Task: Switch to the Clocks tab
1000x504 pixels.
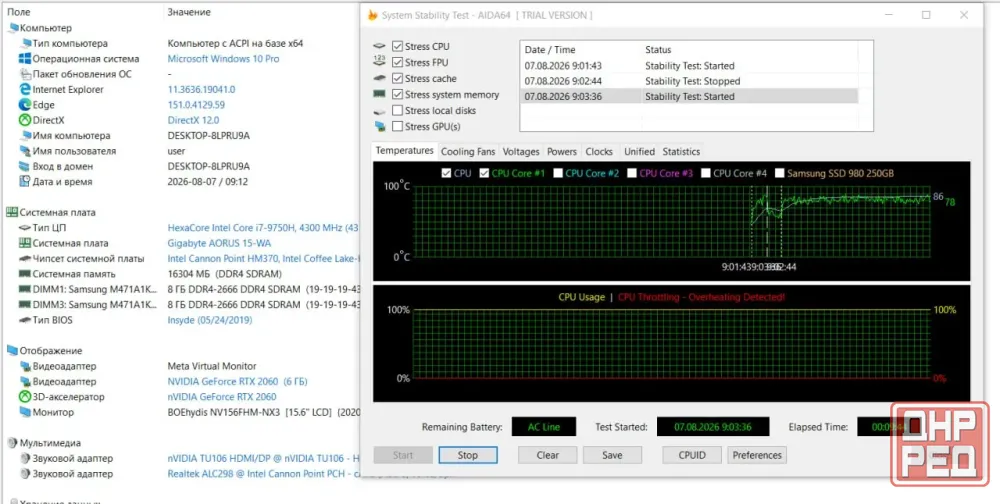Action: [599, 152]
